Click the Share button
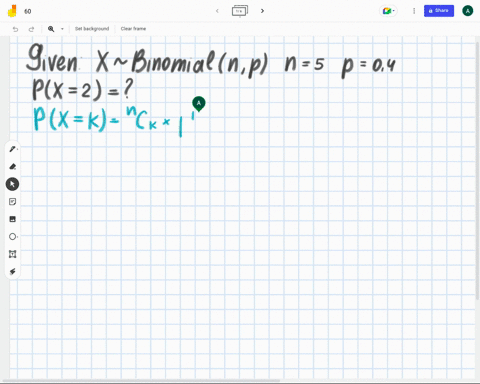The width and height of the screenshot is (480, 384). (x=439, y=11)
